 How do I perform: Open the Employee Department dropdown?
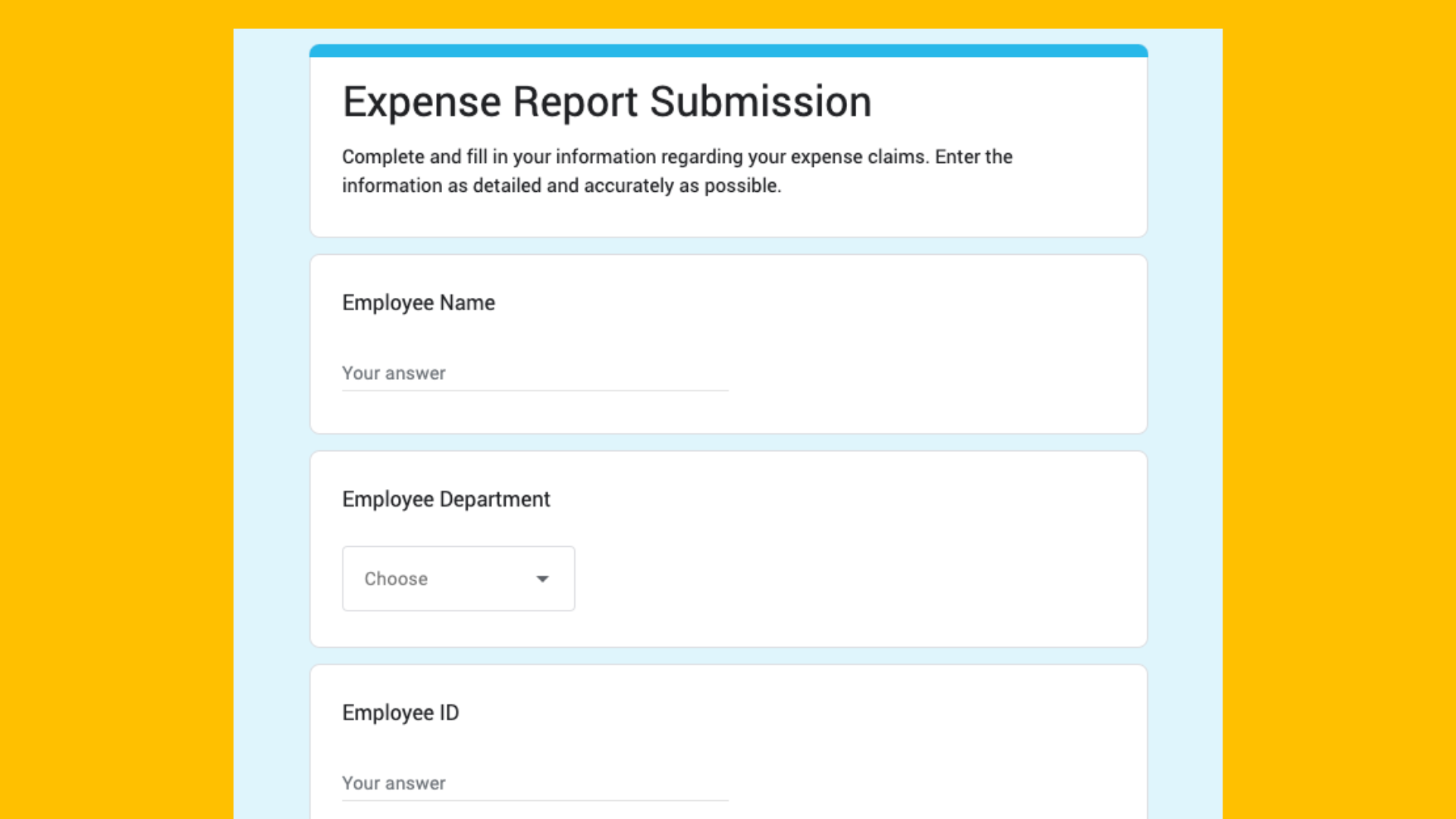458,578
